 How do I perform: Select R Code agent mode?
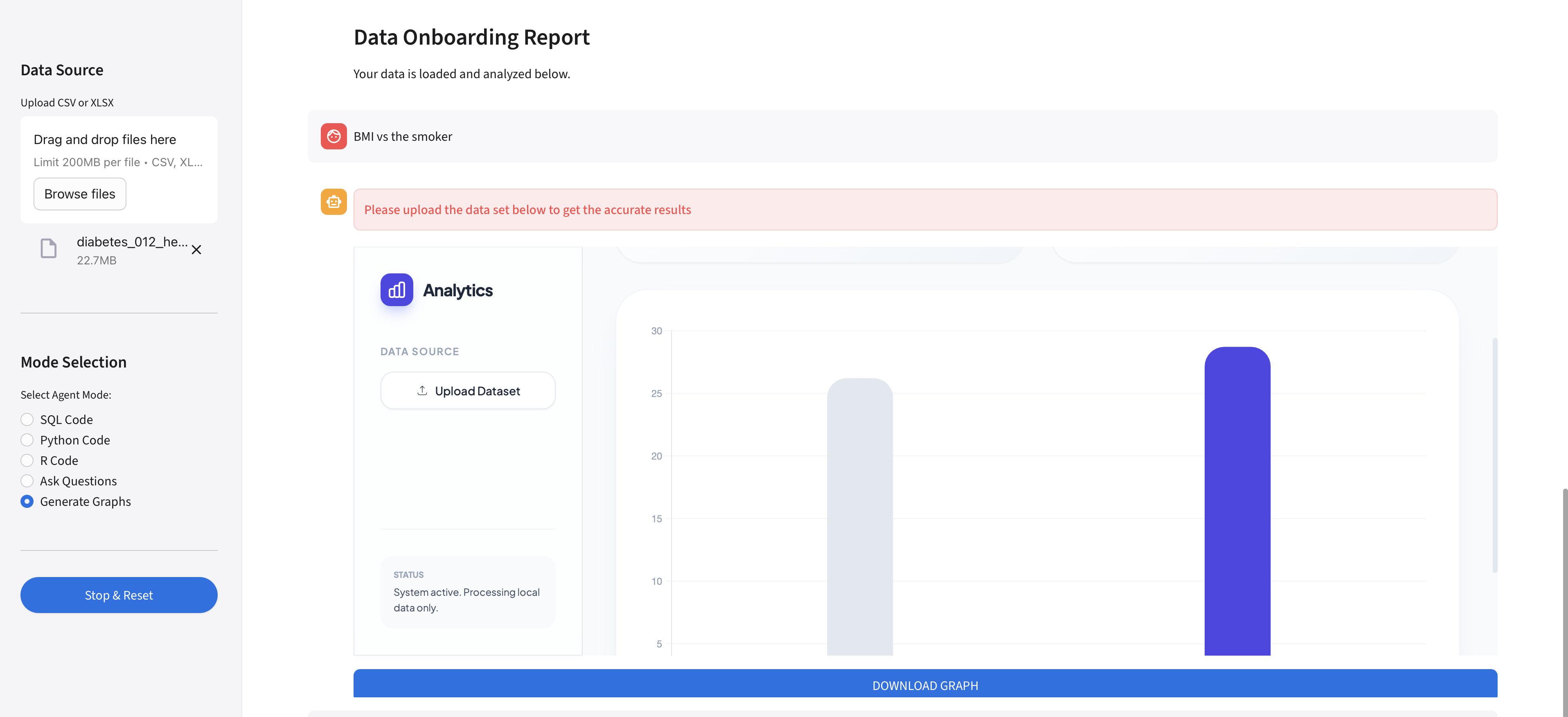click(x=27, y=461)
